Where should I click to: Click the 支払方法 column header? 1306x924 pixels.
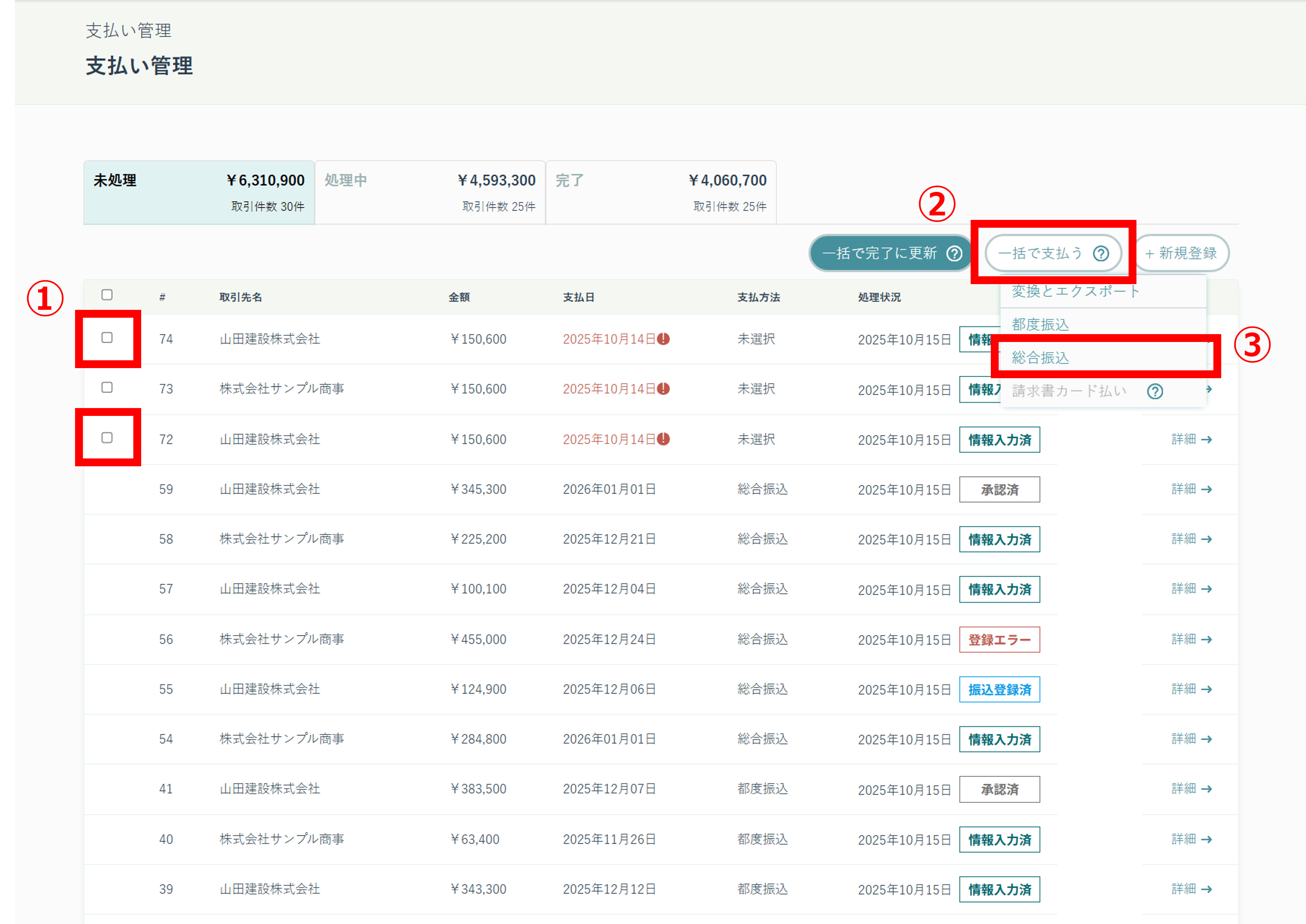click(759, 297)
